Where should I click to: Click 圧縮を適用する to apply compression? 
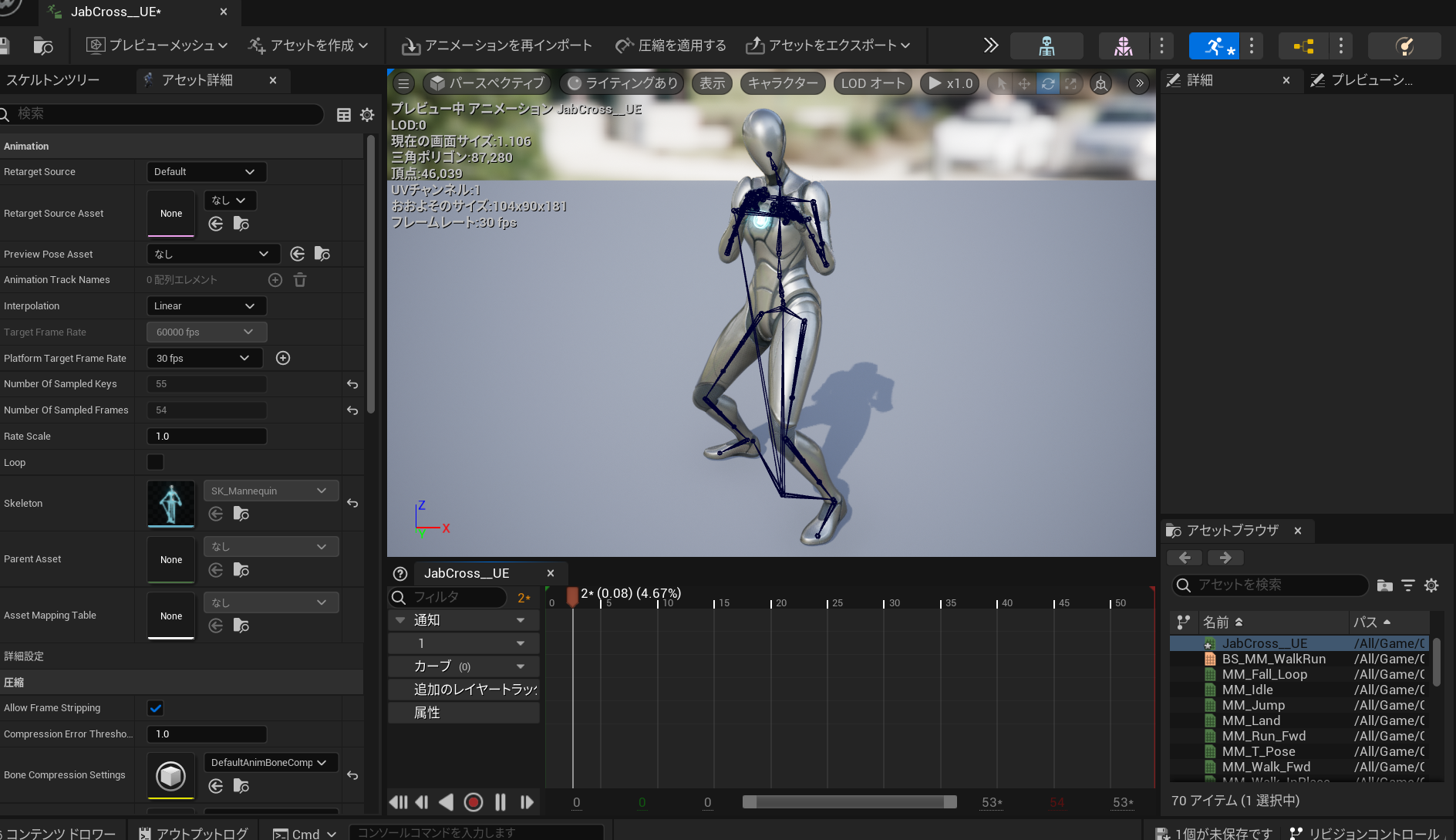[x=670, y=46]
